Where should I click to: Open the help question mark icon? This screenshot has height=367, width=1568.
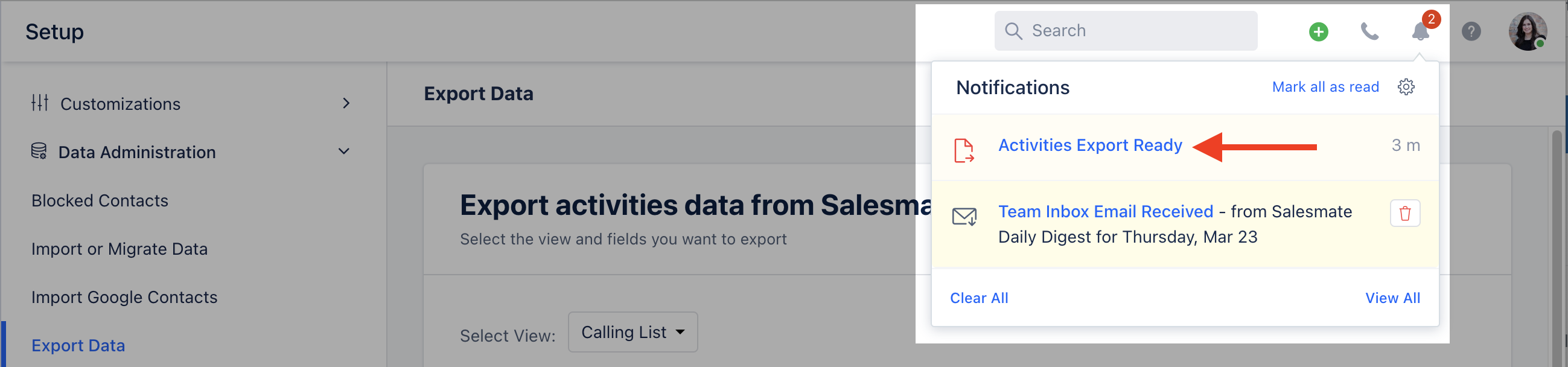[x=1471, y=31]
